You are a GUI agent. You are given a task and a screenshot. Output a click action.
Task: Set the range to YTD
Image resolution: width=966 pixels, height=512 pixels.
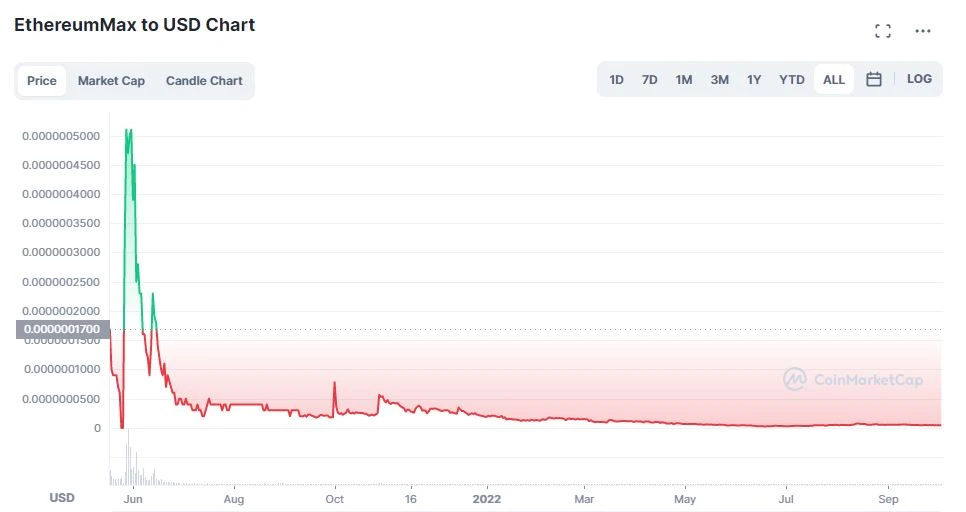pyautogui.click(x=792, y=79)
